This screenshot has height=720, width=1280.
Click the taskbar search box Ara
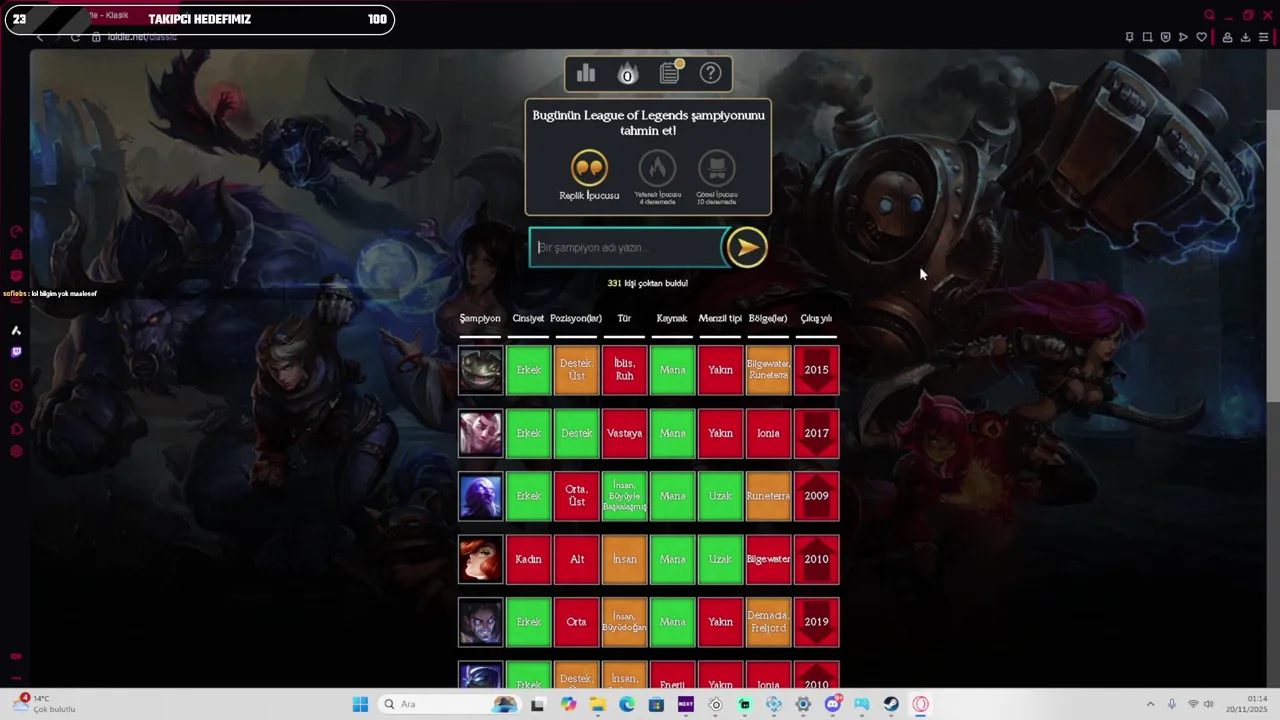point(448,704)
